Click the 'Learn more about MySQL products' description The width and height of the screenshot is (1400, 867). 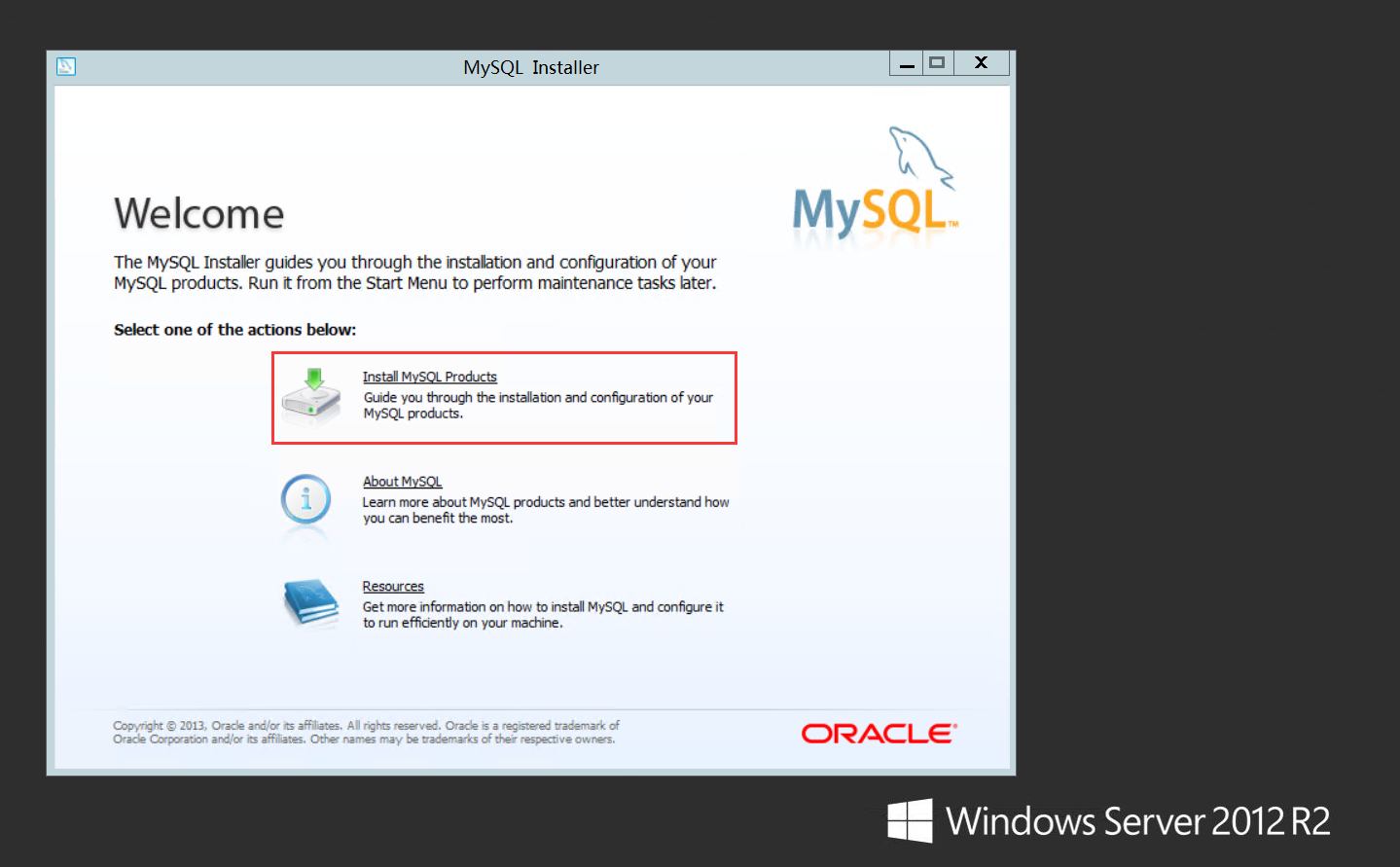coord(546,510)
